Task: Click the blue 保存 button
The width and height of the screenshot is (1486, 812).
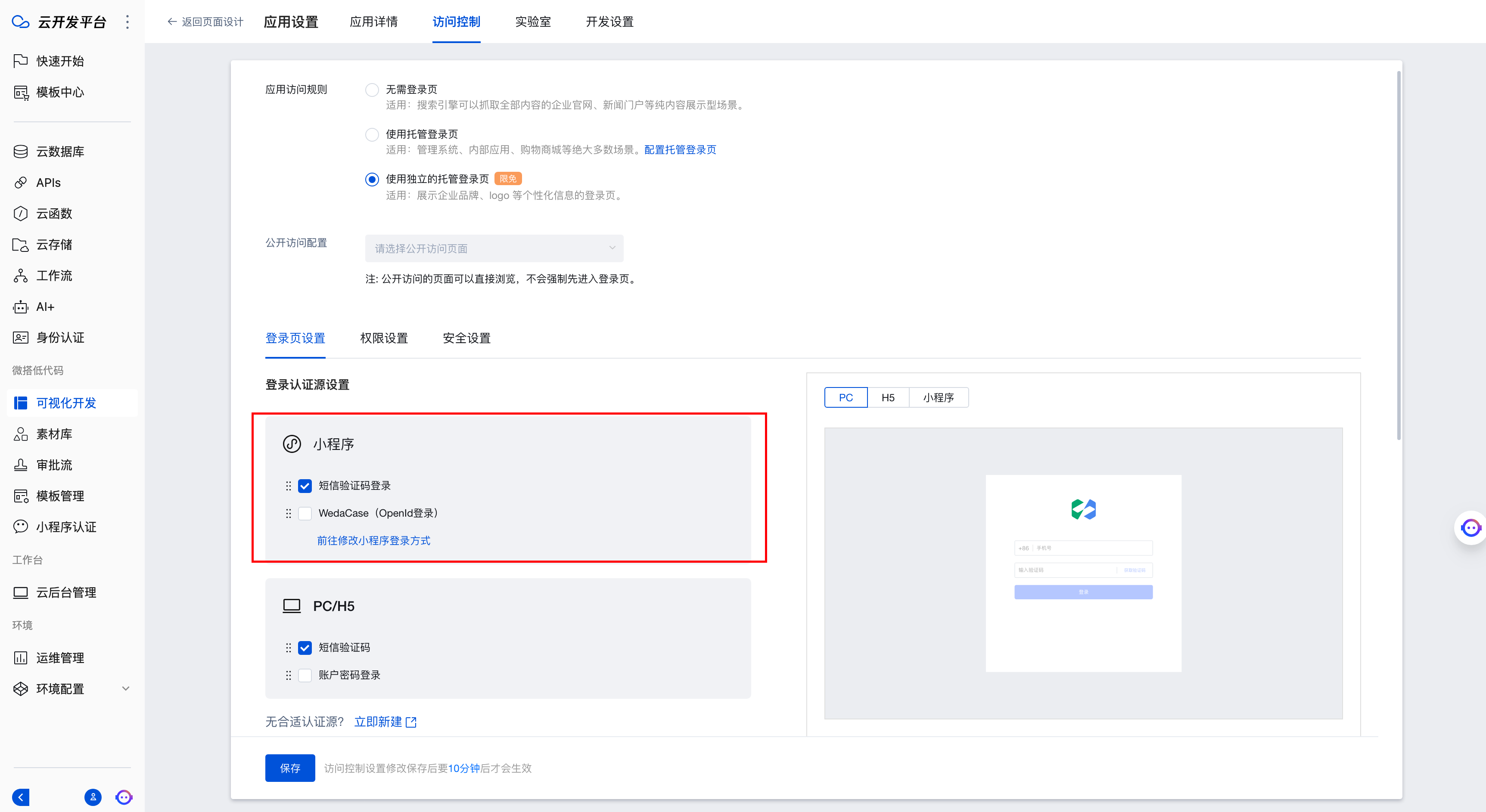Action: coord(289,768)
